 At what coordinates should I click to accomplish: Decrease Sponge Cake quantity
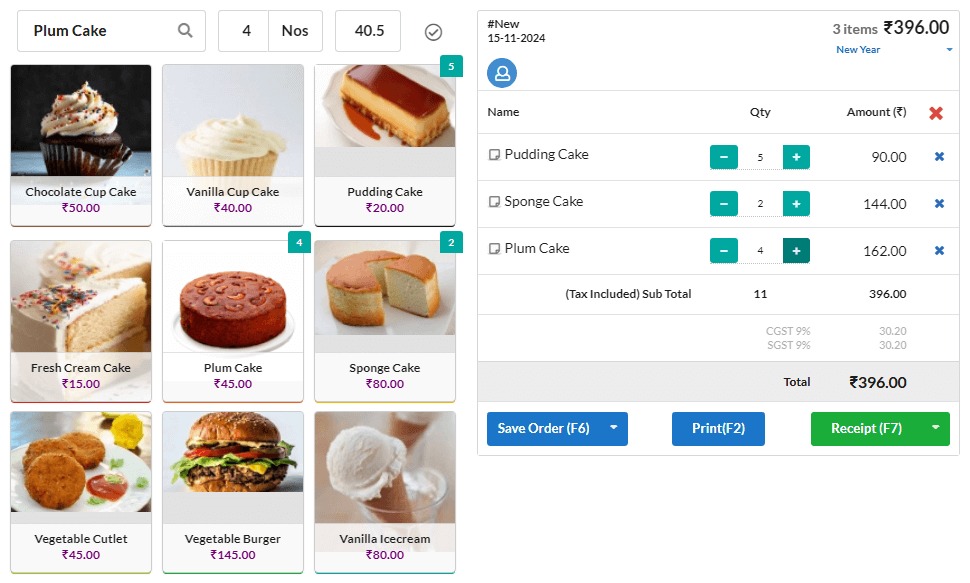(x=723, y=204)
